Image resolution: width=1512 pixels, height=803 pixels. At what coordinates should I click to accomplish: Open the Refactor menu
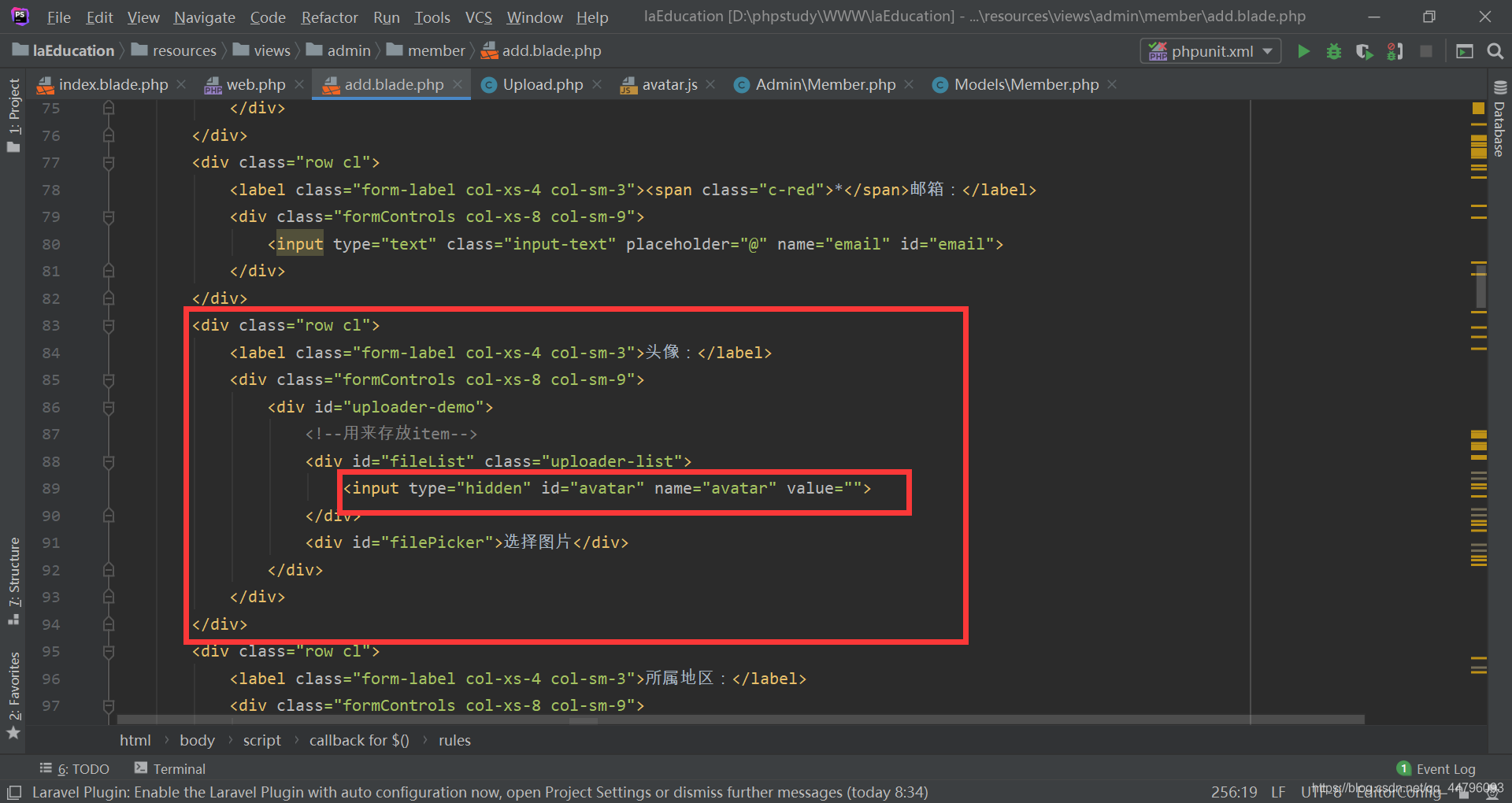(x=329, y=17)
